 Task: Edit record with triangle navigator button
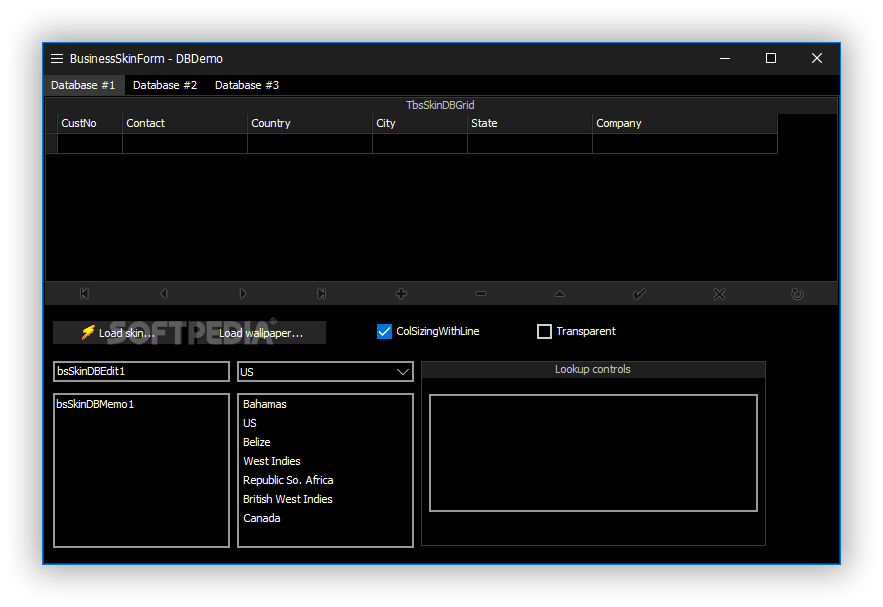(x=559, y=293)
